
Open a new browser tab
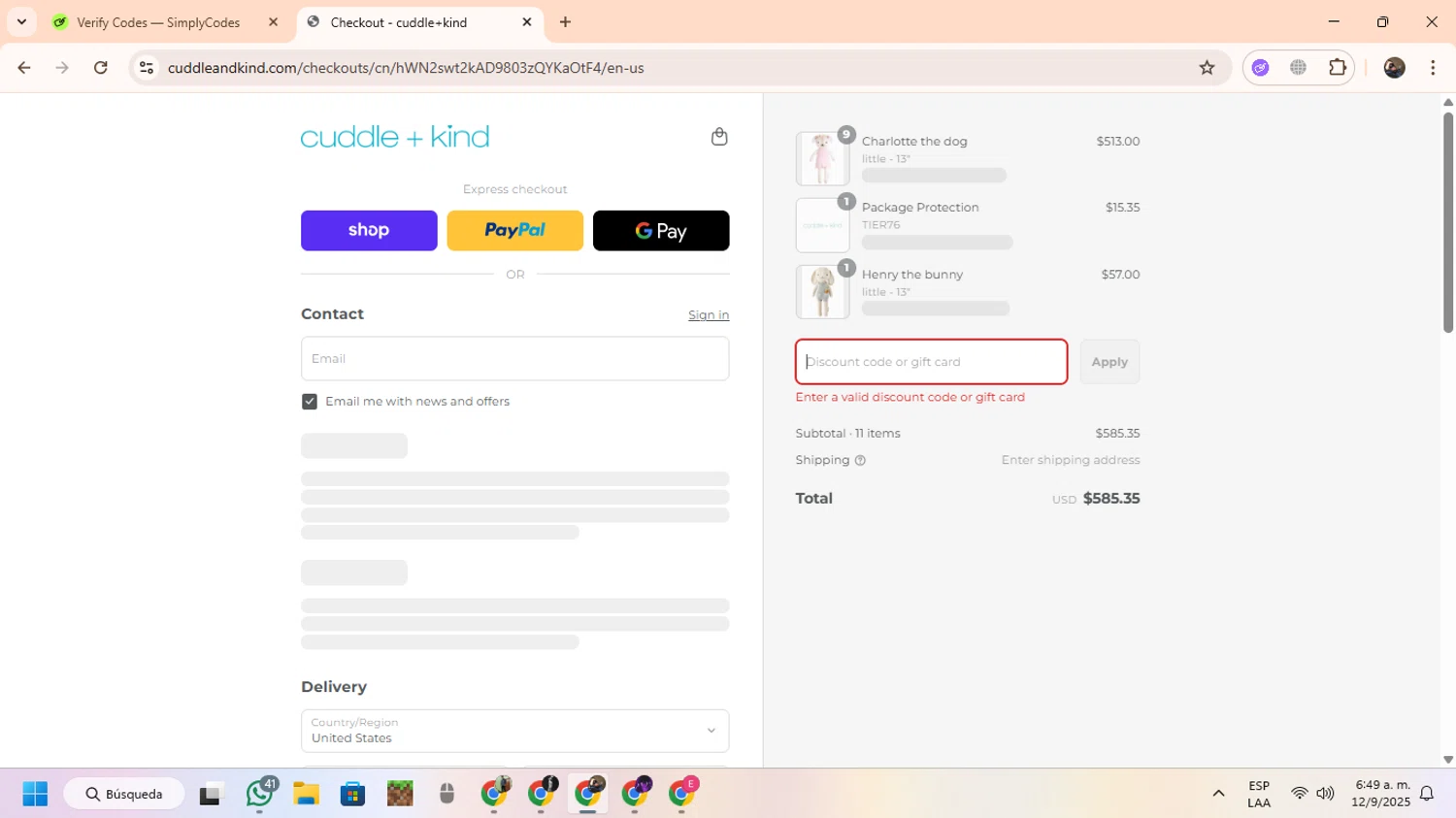pos(565,22)
